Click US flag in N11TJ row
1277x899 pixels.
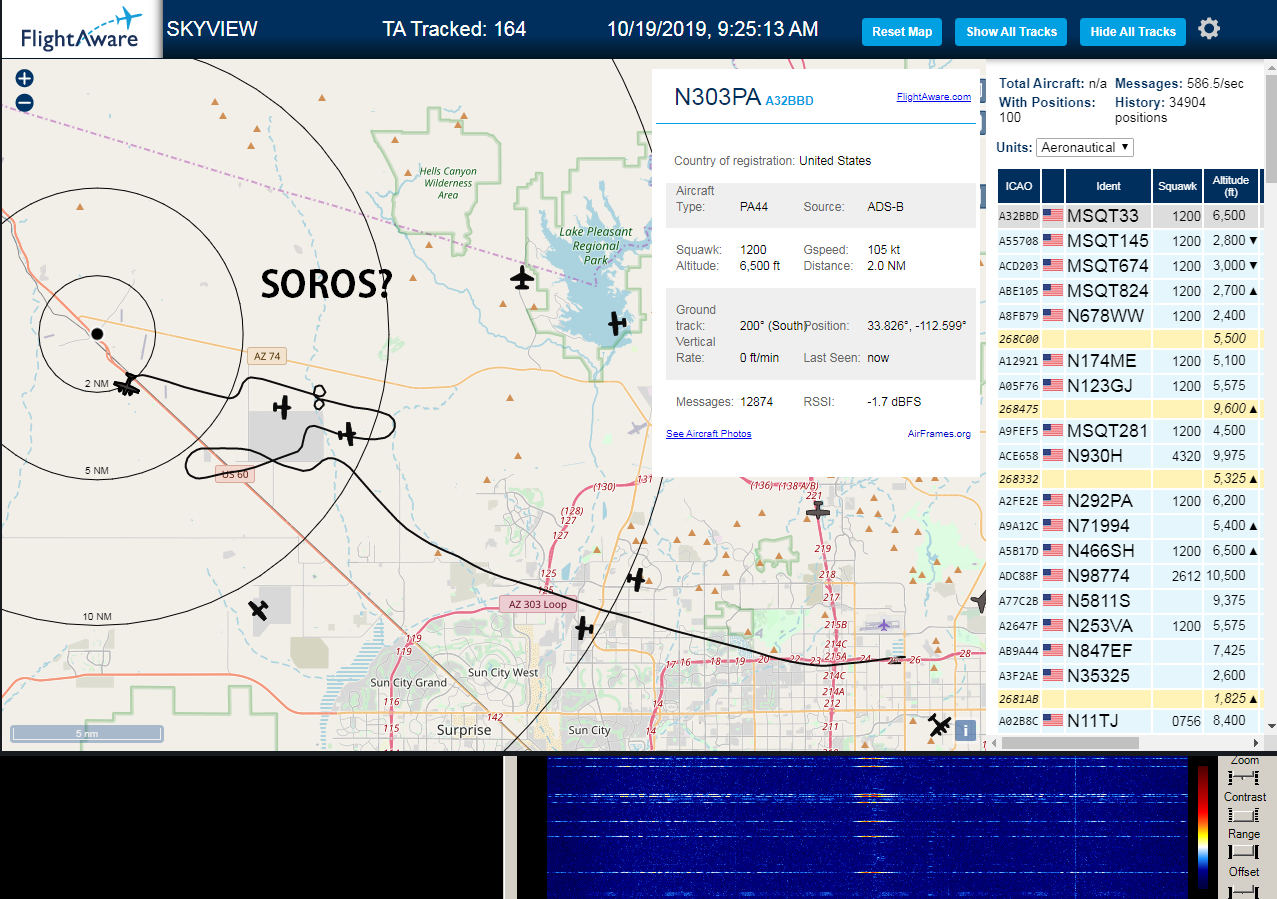click(x=1053, y=720)
